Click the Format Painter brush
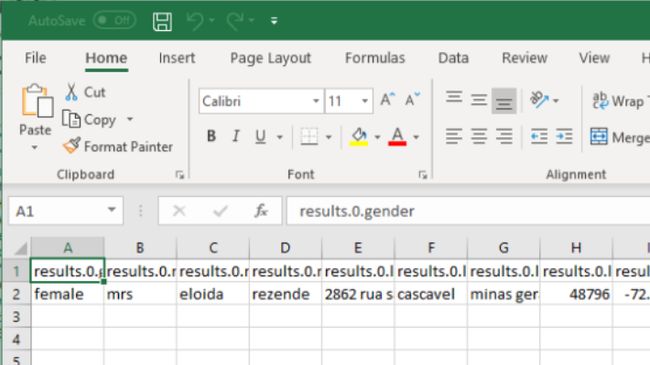The height and width of the screenshot is (365, 650). [72, 146]
